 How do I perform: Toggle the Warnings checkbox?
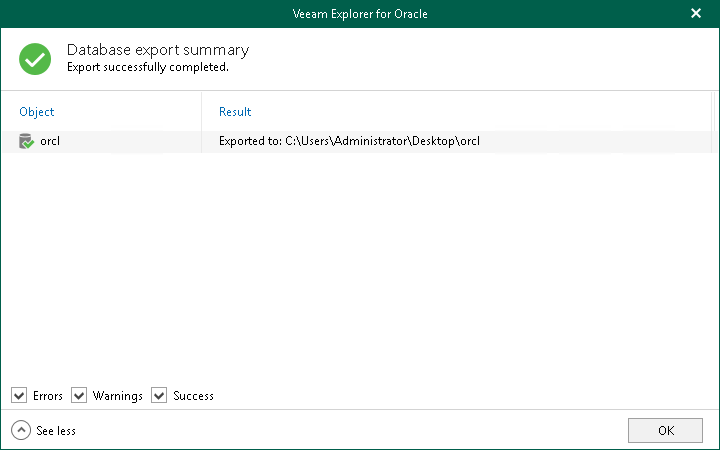click(x=80, y=396)
